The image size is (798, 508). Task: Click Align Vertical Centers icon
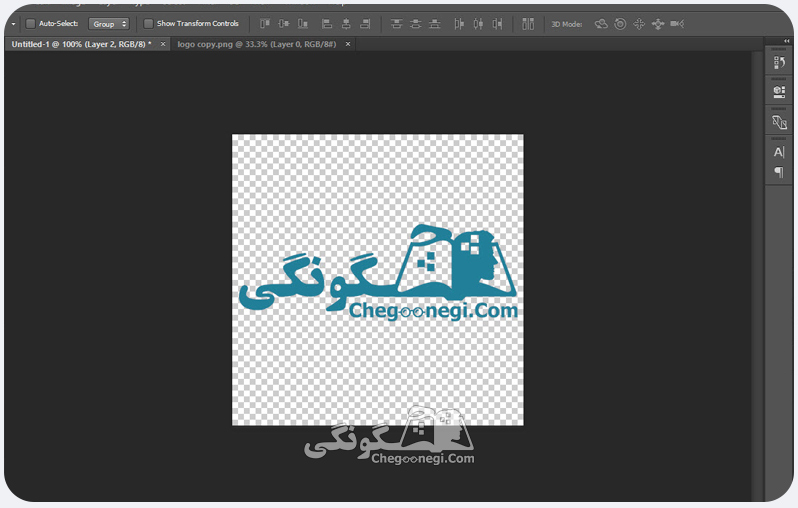tap(284, 23)
